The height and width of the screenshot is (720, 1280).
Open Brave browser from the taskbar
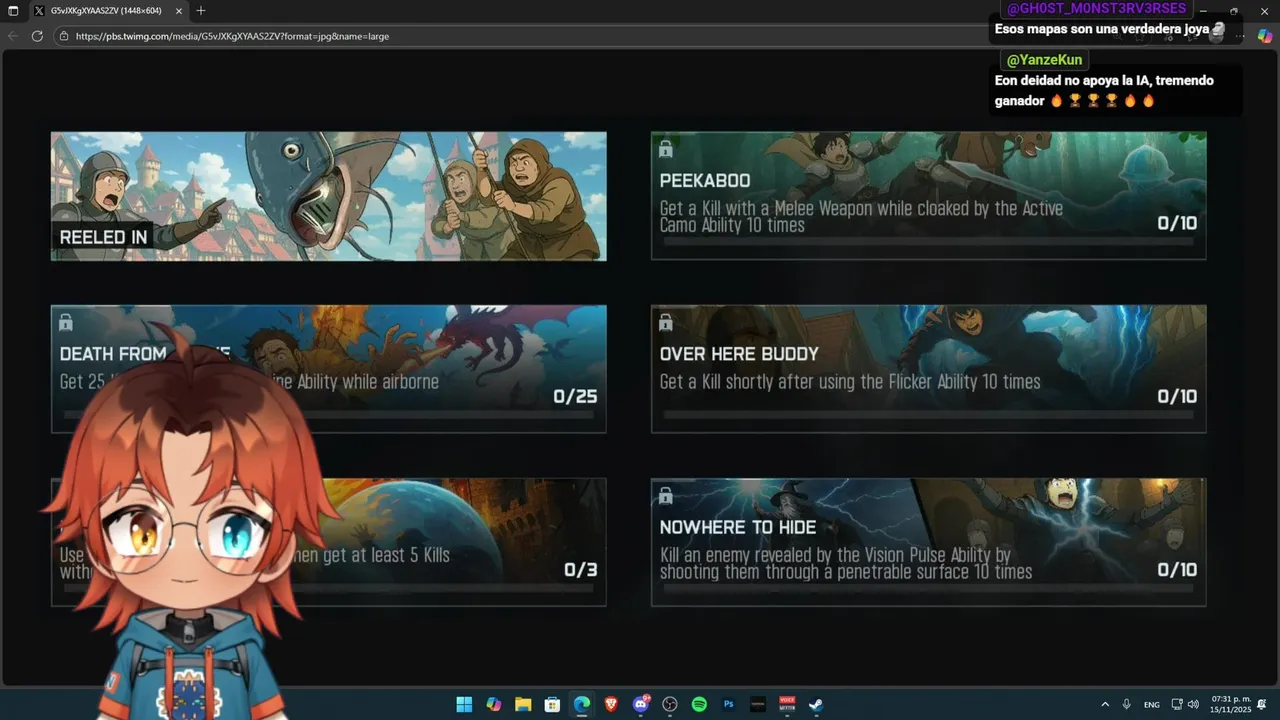611,704
